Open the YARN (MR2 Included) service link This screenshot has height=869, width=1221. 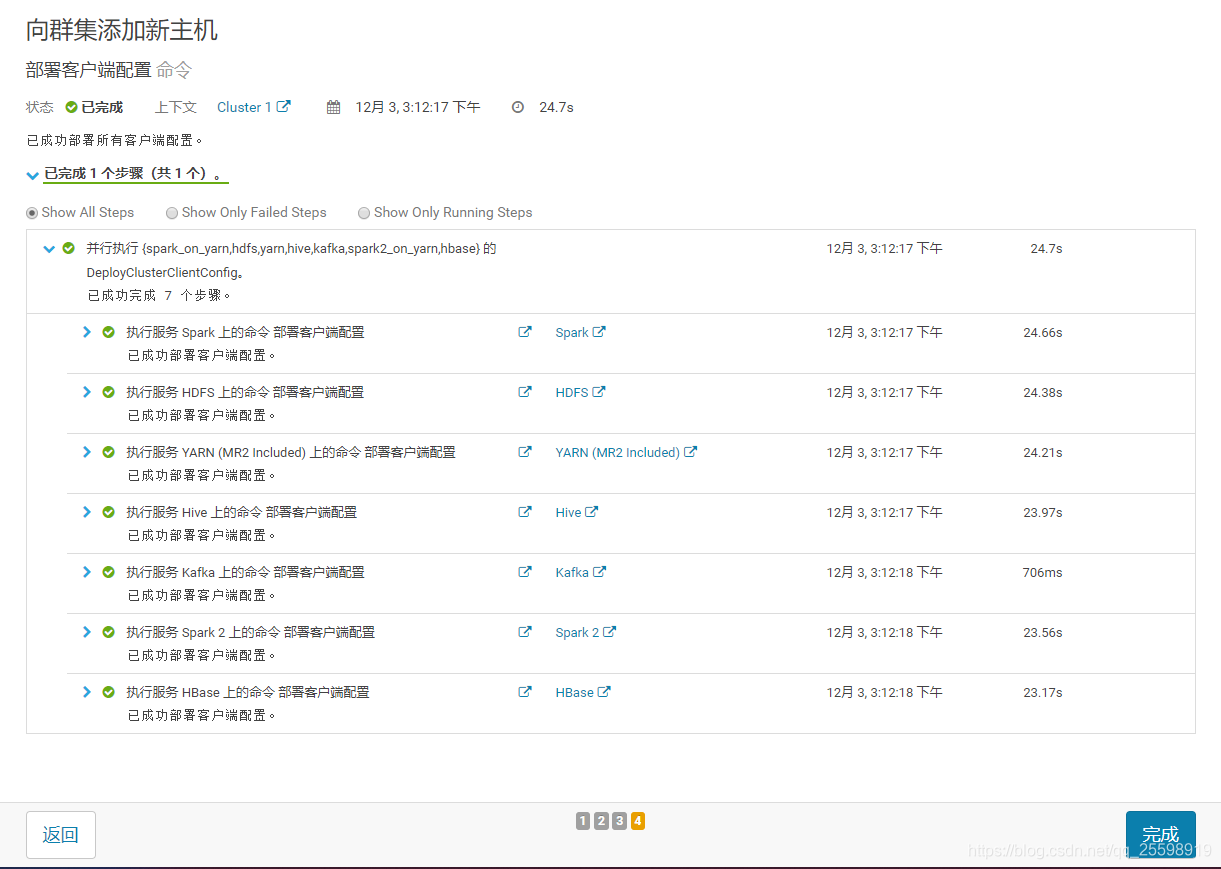[626, 453]
